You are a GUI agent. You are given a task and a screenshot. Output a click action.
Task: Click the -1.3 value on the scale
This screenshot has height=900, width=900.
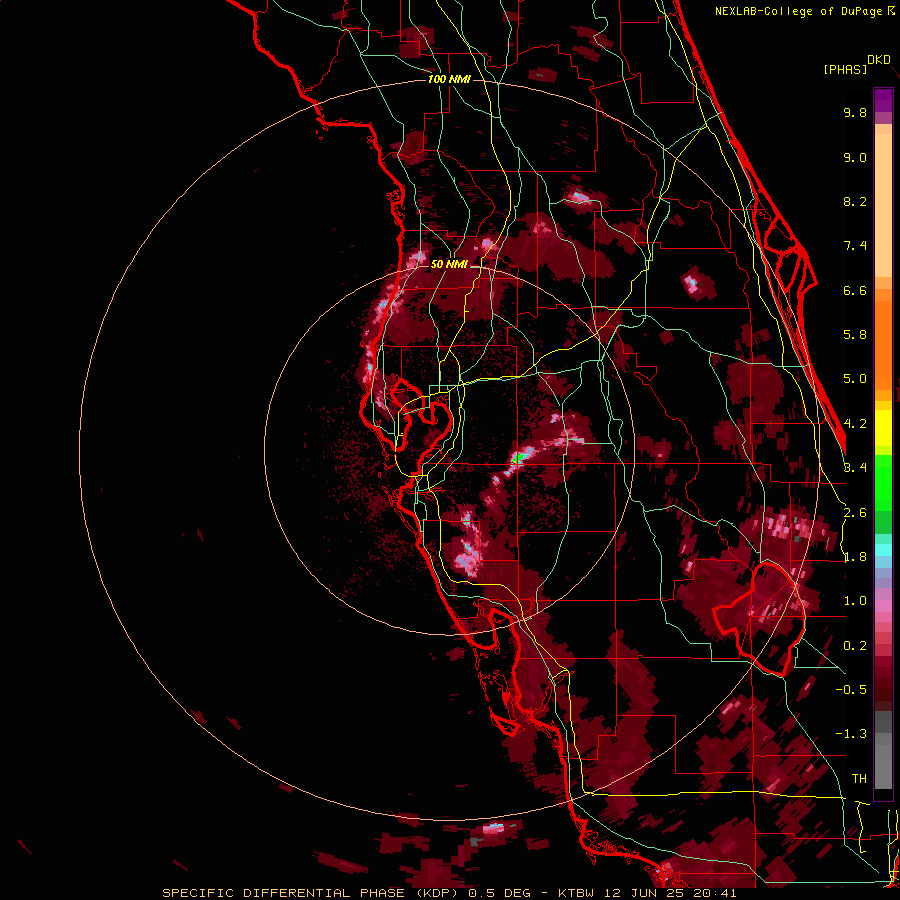point(851,734)
